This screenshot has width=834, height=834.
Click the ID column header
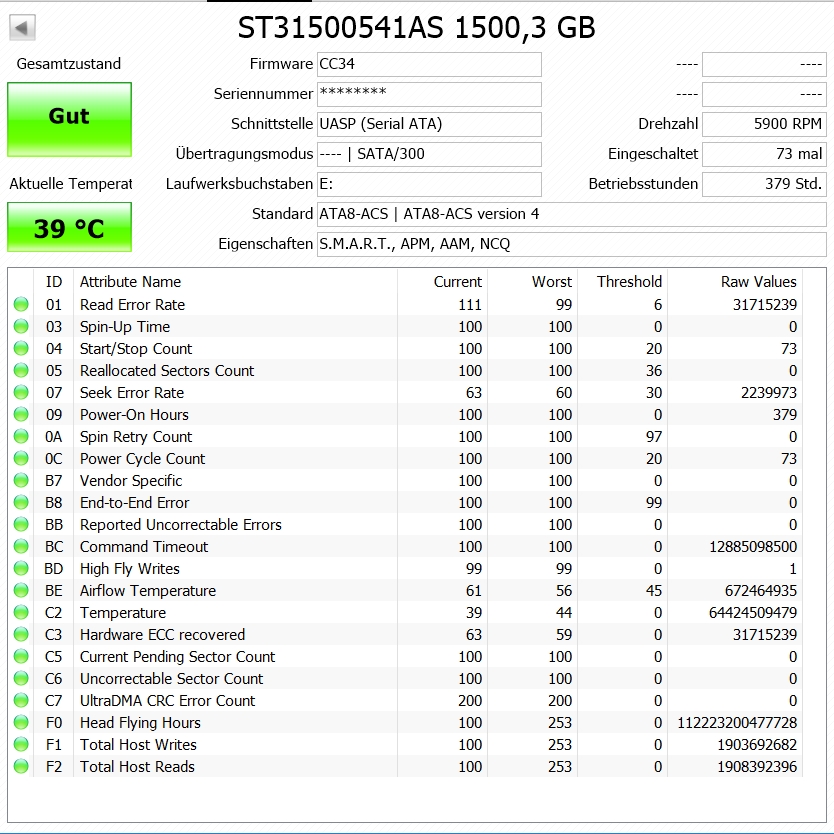tap(54, 282)
